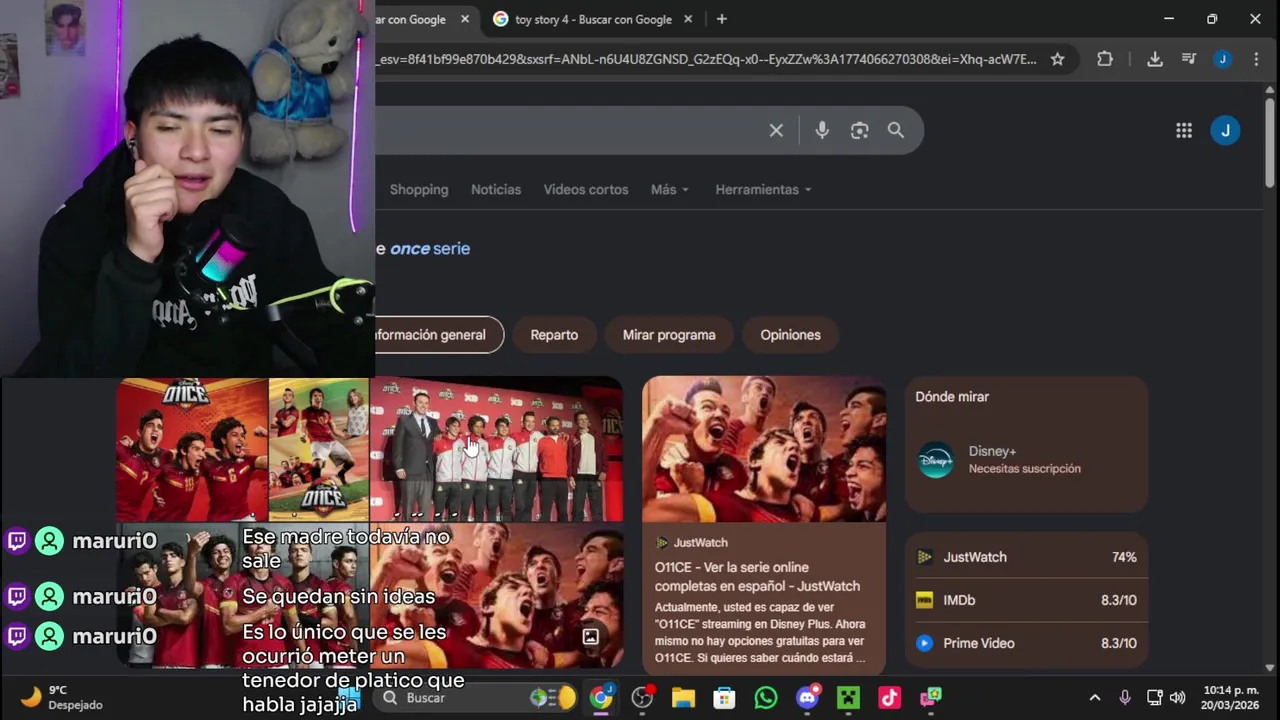The width and height of the screenshot is (1280, 720).
Task: Close the first Google search tab
Action: pyautogui.click(x=465, y=19)
